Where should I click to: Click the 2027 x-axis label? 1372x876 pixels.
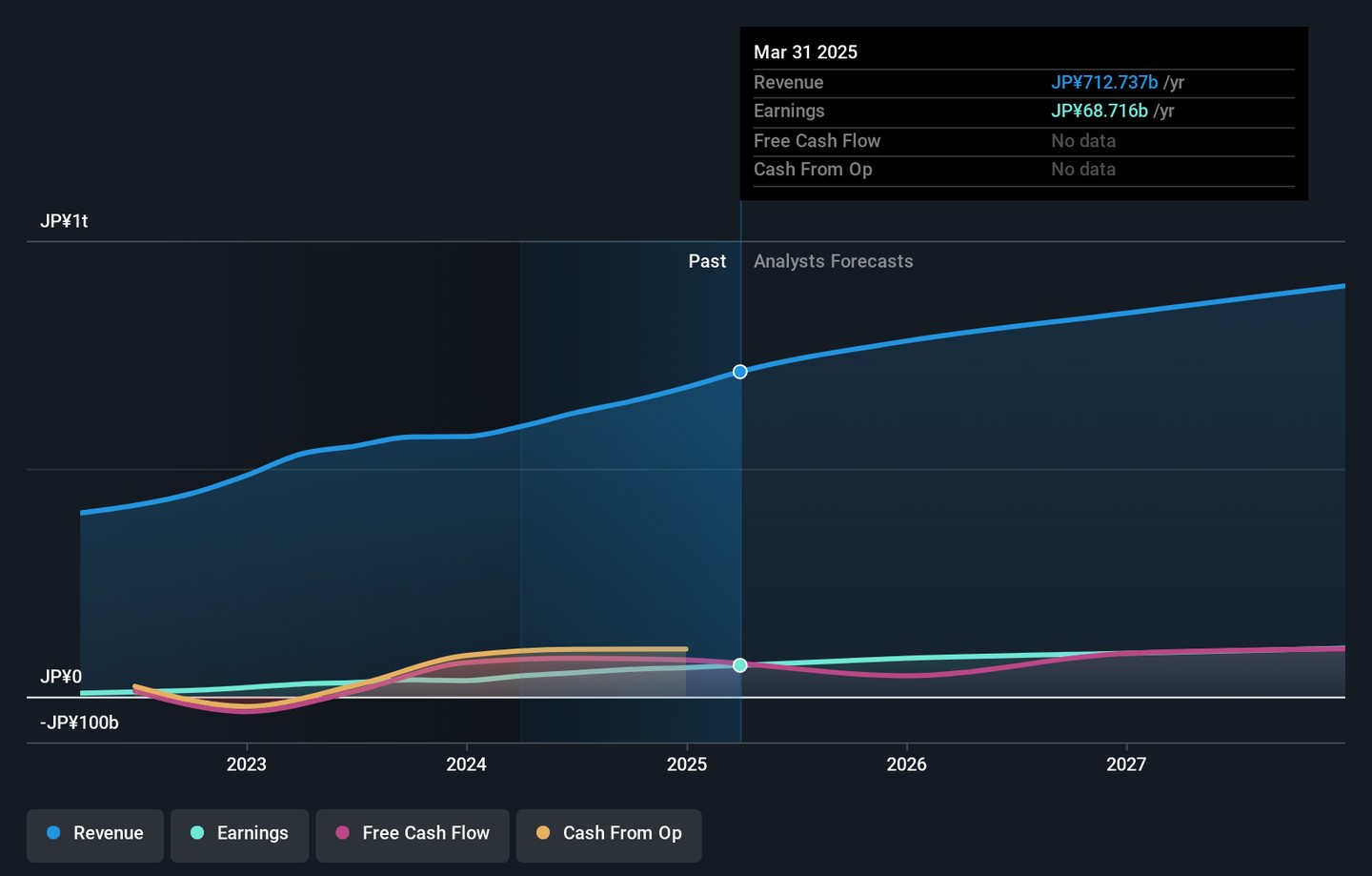tap(1126, 764)
